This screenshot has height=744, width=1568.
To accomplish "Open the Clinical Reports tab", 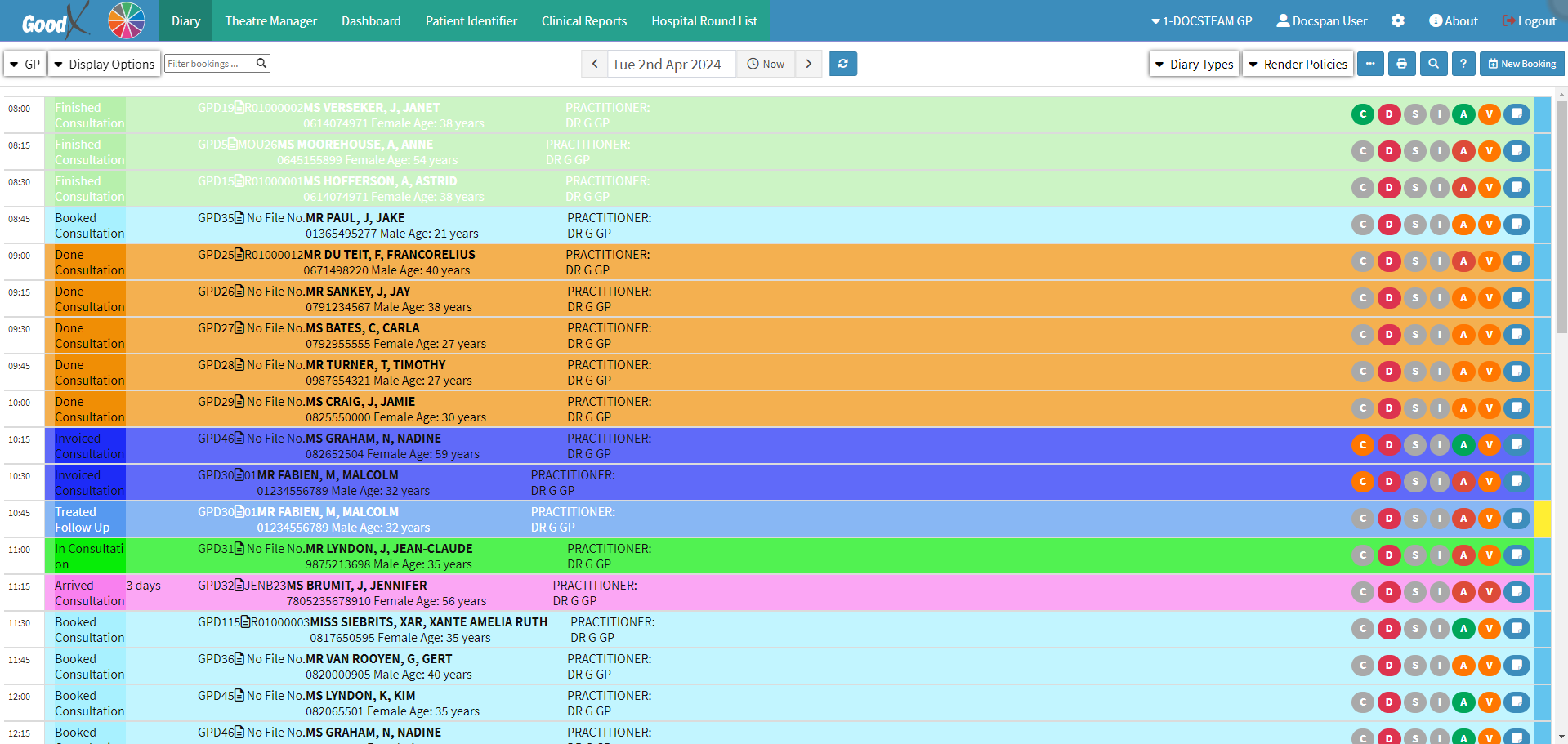I will pos(583,20).
